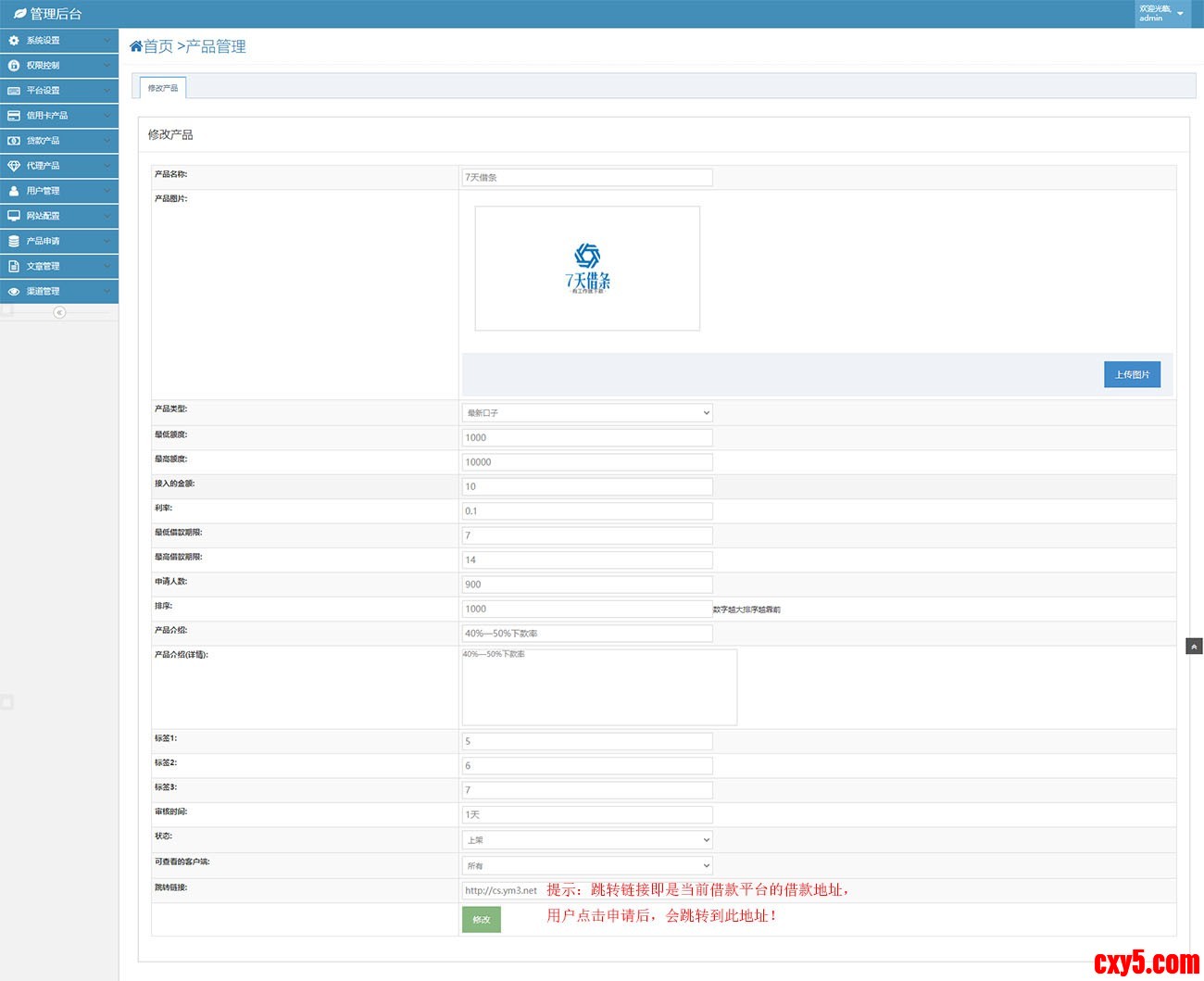Open the 可查看的客户端 dropdown
Screen dimensions: 1204x981
tap(587, 866)
